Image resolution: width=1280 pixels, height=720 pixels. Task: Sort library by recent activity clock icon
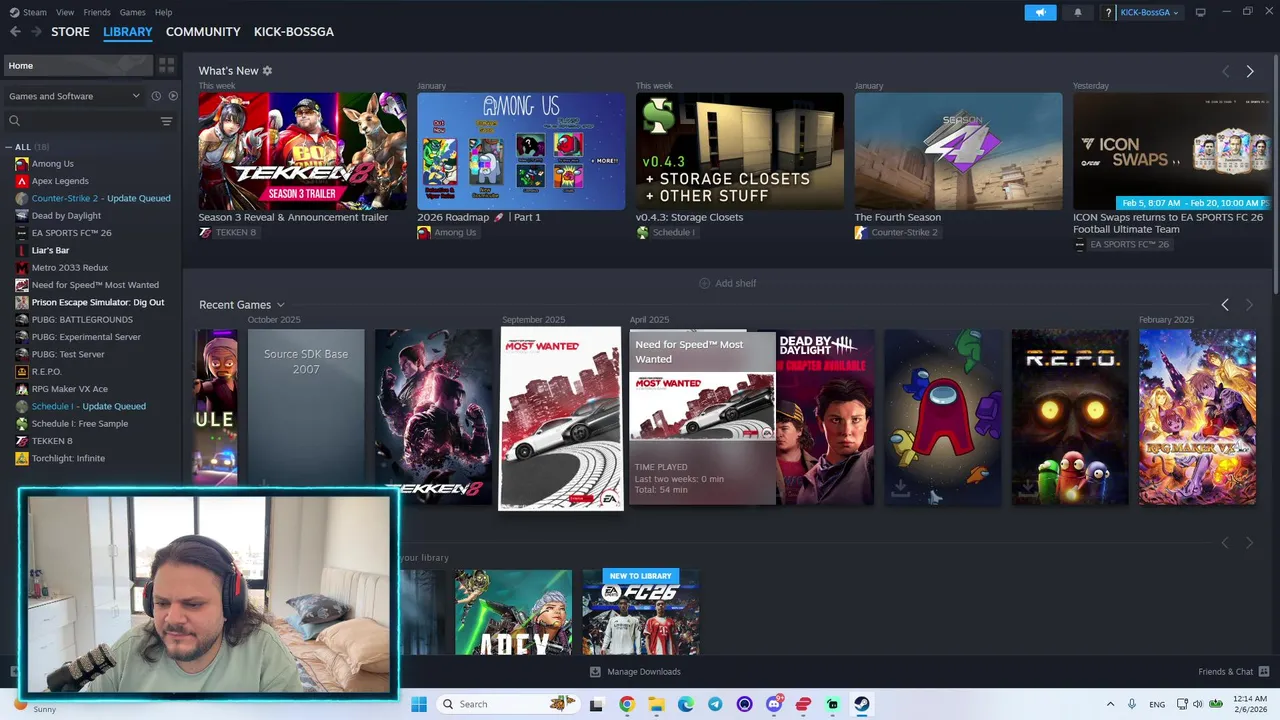pyautogui.click(x=156, y=96)
